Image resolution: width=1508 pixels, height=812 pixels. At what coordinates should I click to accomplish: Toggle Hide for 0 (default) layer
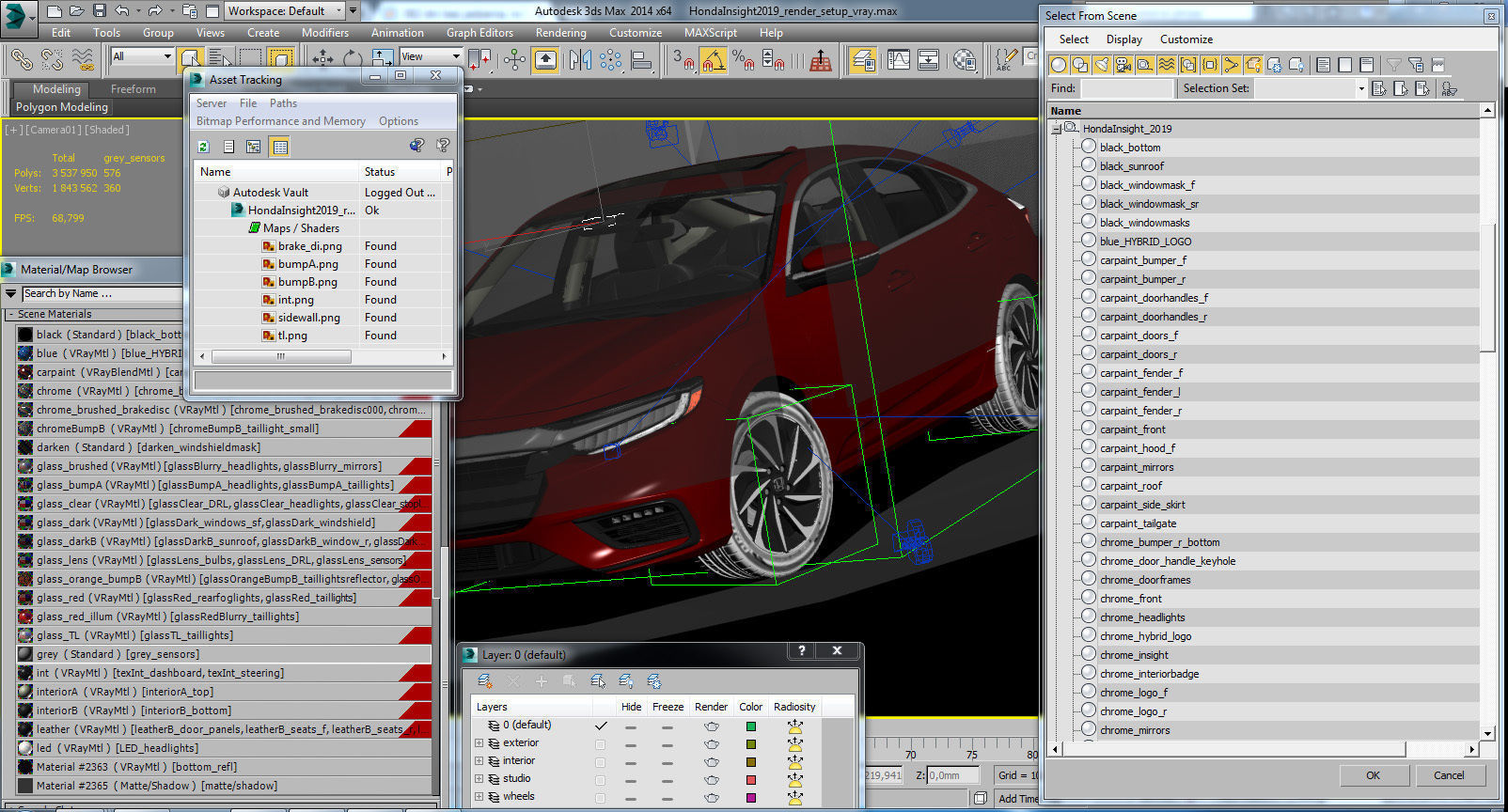631,726
